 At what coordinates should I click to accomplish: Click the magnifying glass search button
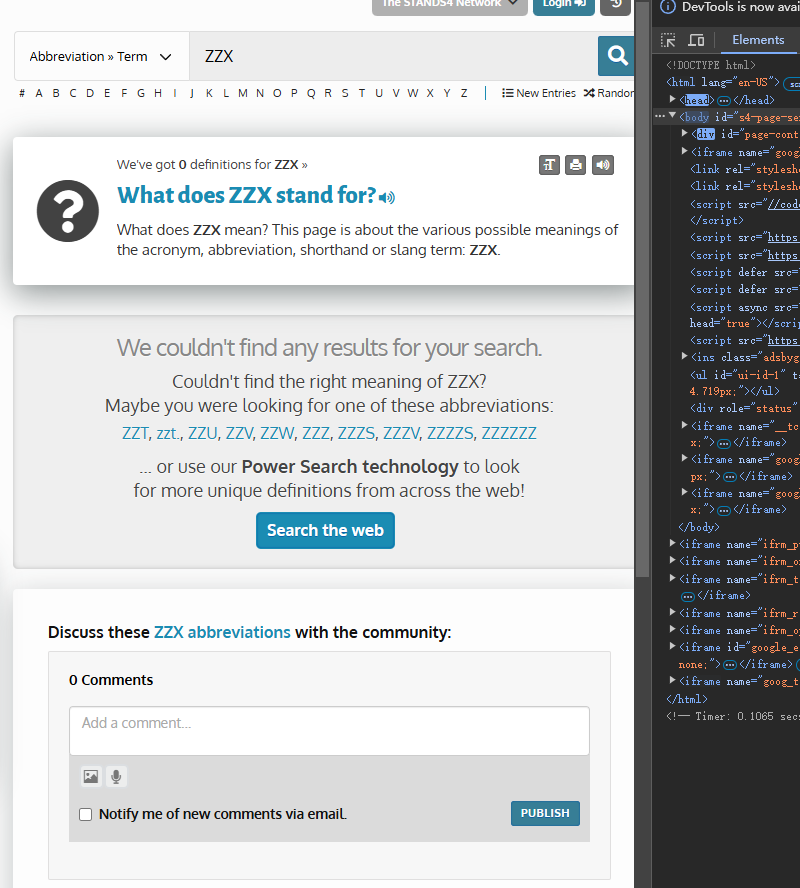pos(617,56)
